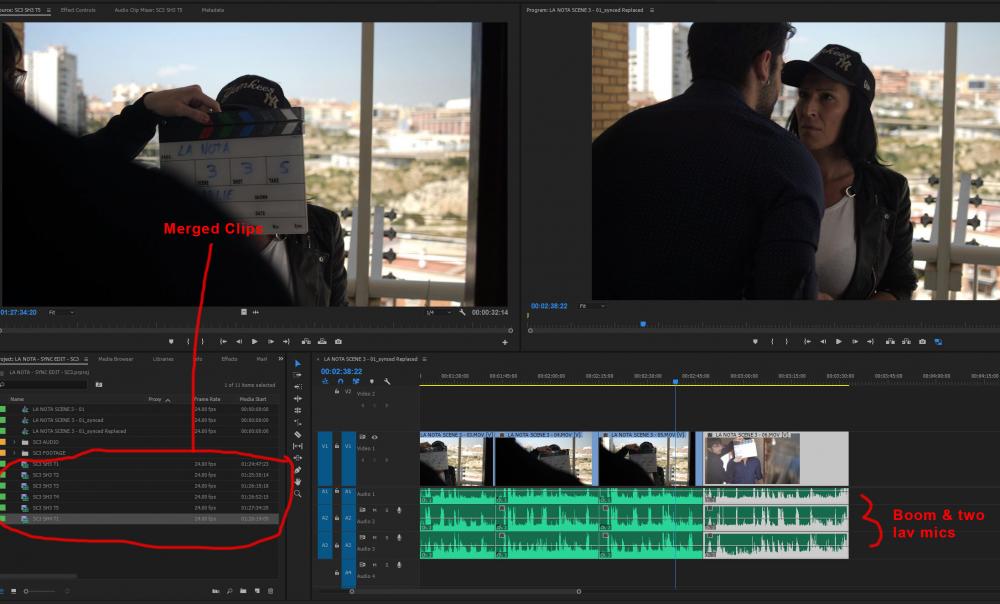This screenshot has width=1000, height=604.
Task: Open the Effect Controls tab
Action: pyautogui.click(x=78, y=9)
